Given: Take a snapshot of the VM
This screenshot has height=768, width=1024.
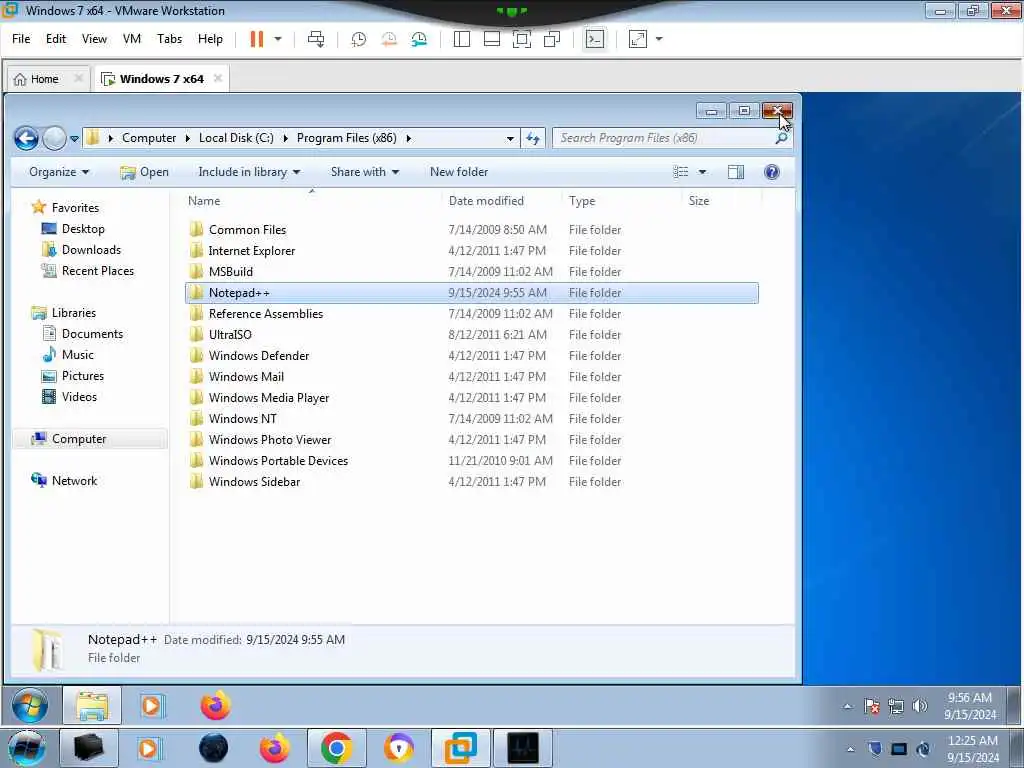Looking at the screenshot, I should (359, 39).
